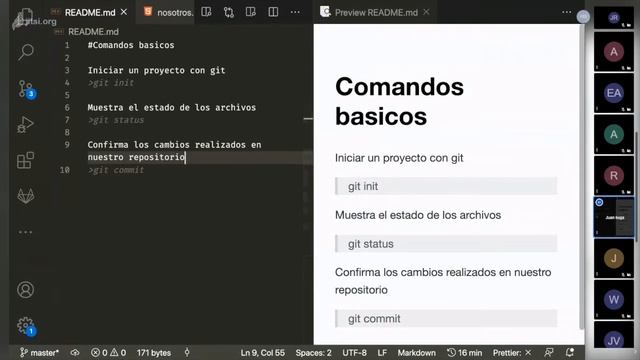640x360 pixels.
Task: Click the '>git status' line in editor
Action: tap(116, 120)
